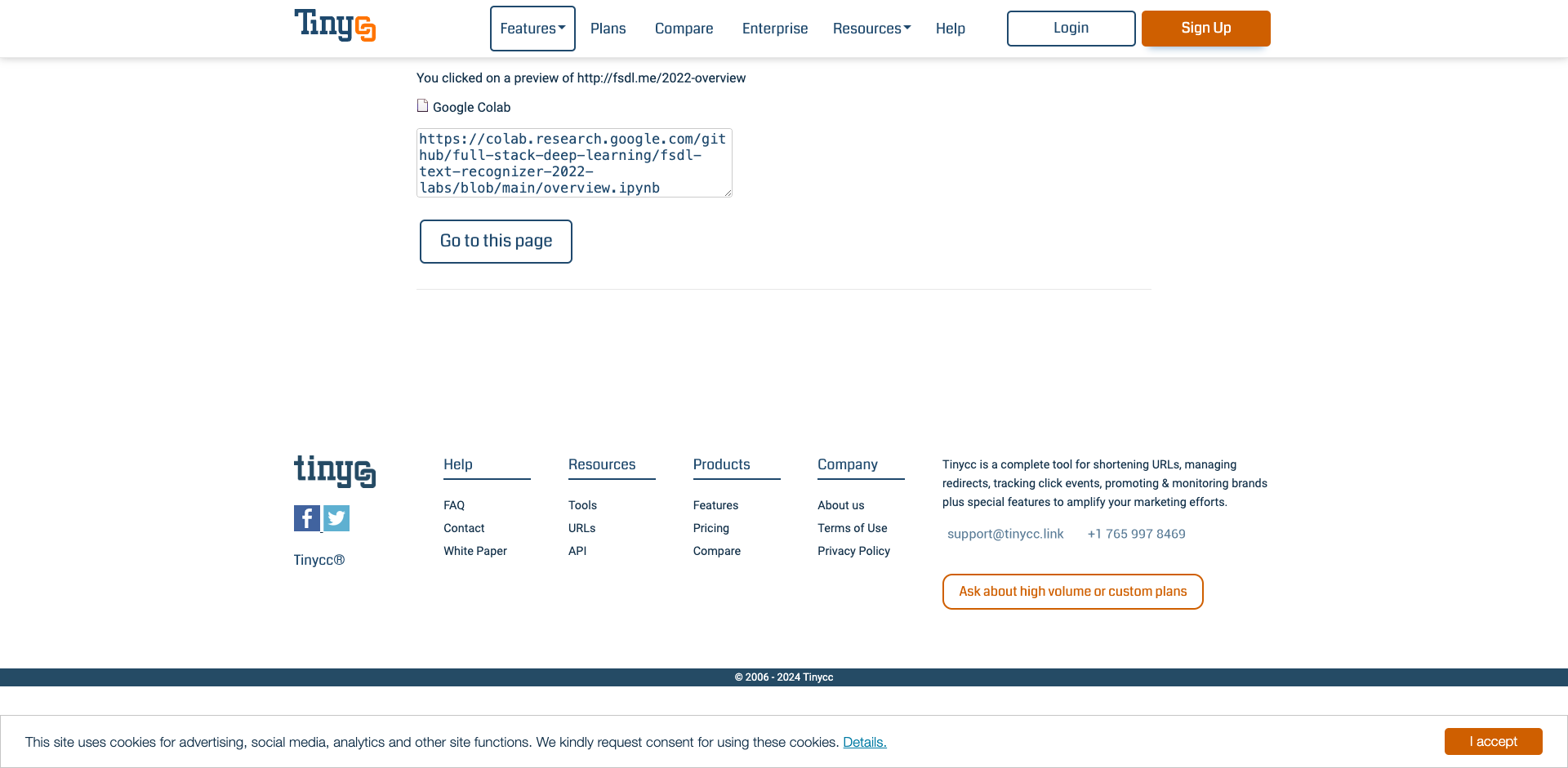Open the Terms of Use link

[853, 528]
